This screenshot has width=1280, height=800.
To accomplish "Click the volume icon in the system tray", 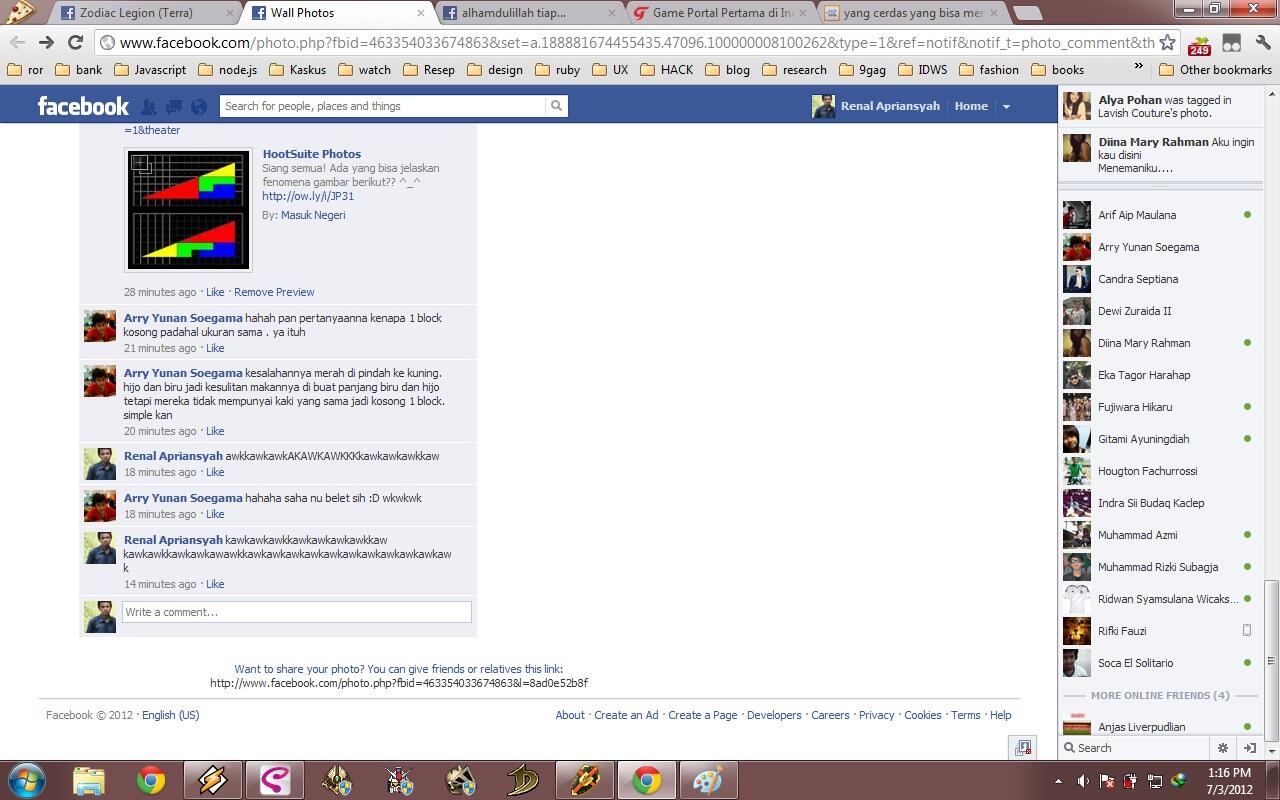I will pos(1083,780).
